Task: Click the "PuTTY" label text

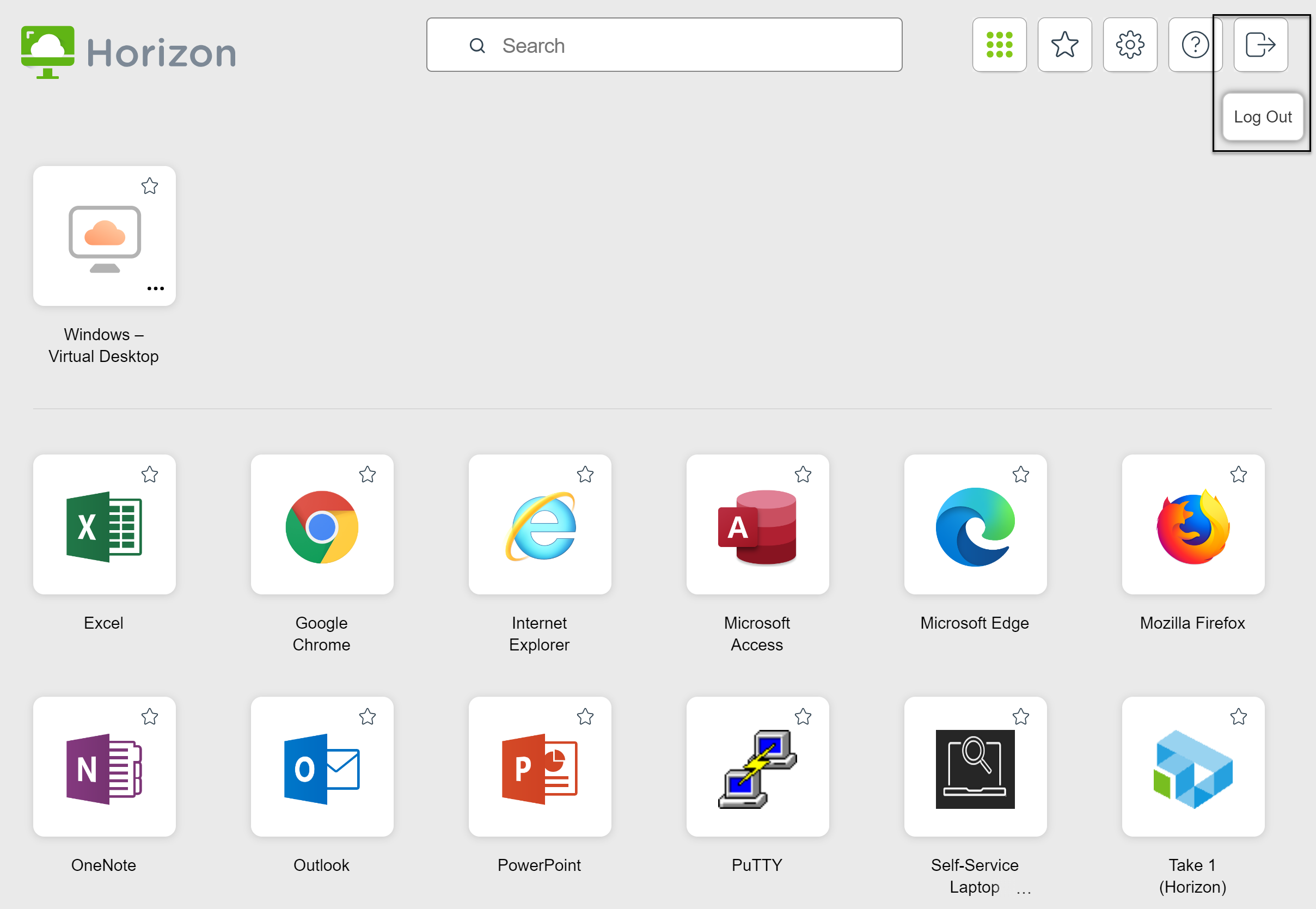Action: click(x=757, y=864)
